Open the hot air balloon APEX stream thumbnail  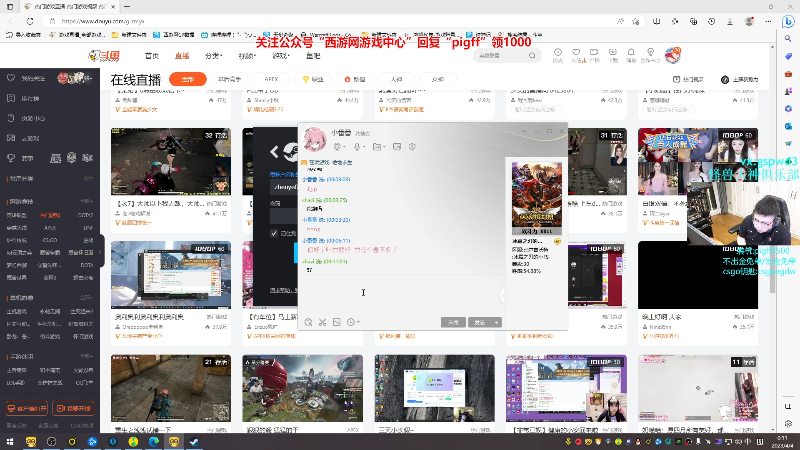[303, 388]
